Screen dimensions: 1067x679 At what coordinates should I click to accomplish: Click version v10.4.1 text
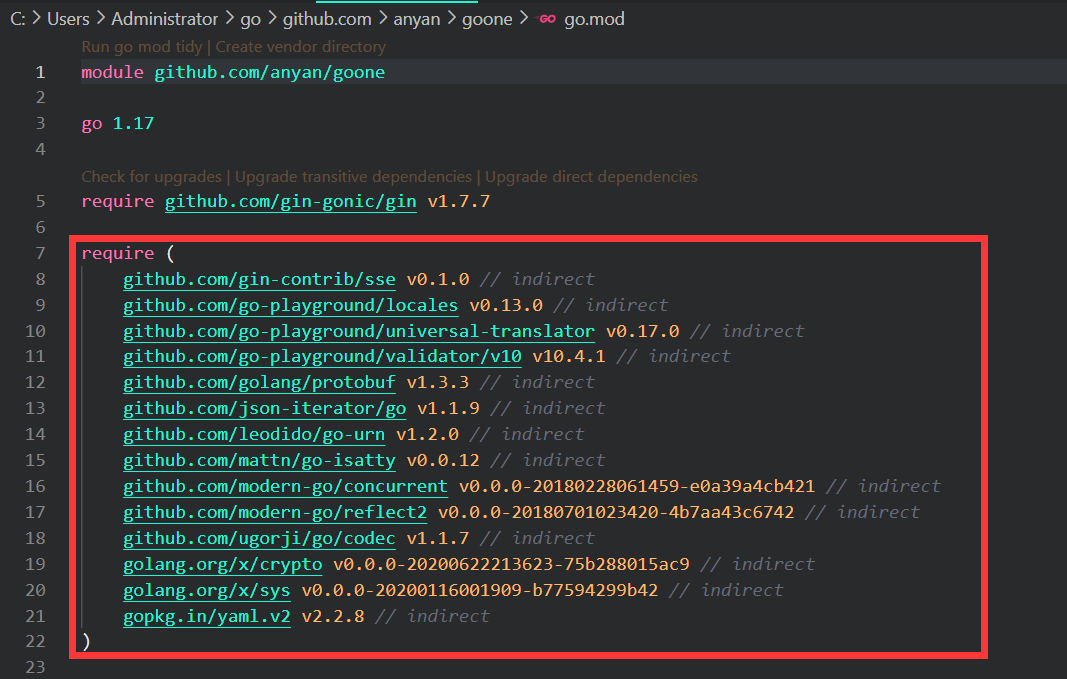569,357
